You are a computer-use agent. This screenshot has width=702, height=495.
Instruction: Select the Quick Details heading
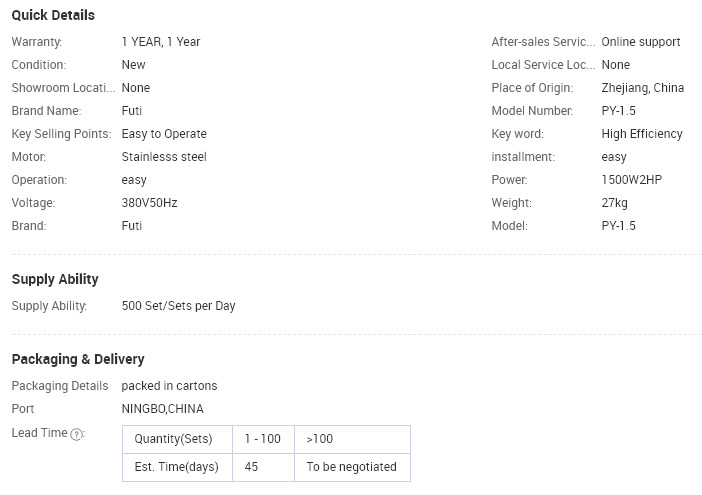coord(53,15)
